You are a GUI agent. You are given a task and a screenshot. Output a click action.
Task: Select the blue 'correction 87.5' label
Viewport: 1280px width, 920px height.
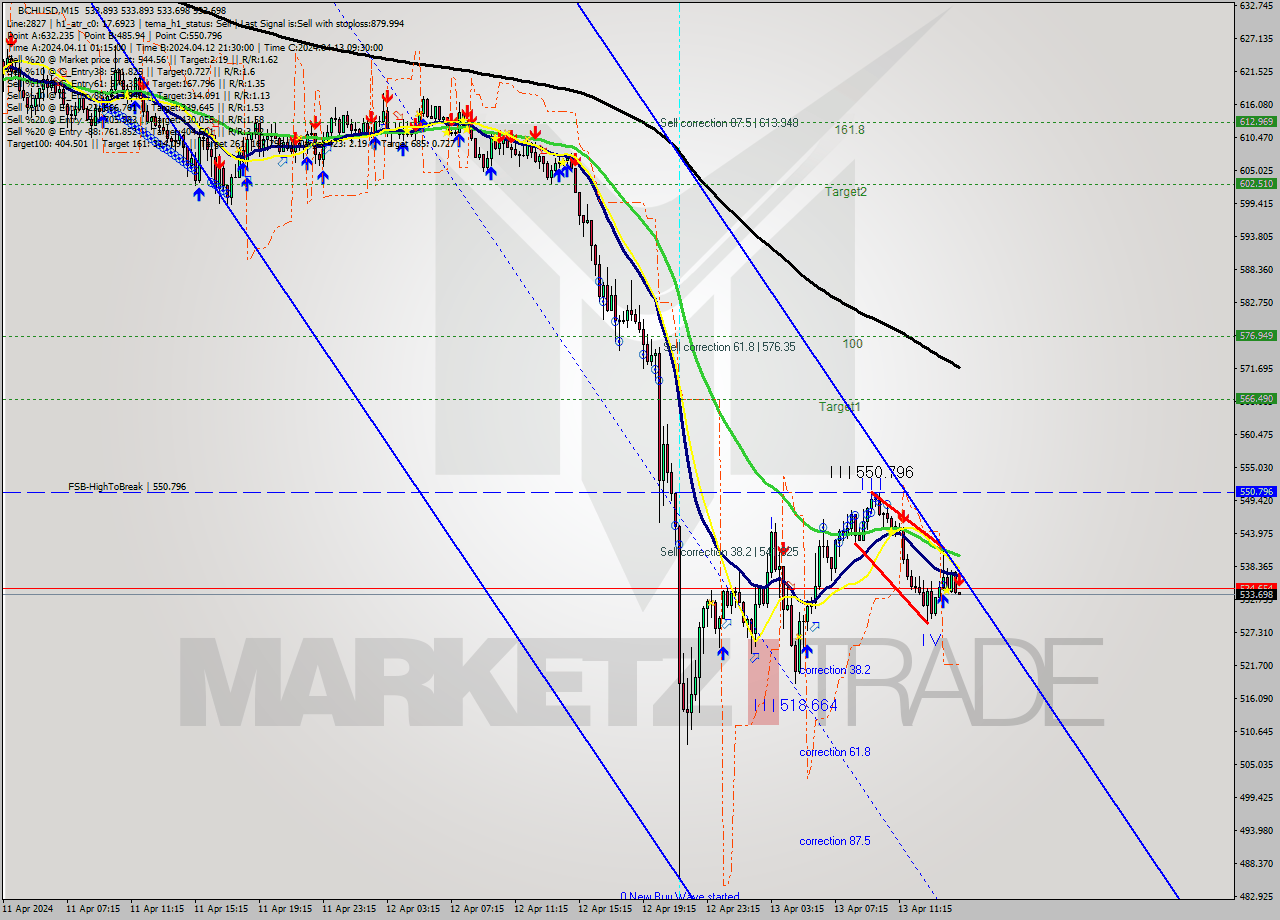coord(835,841)
